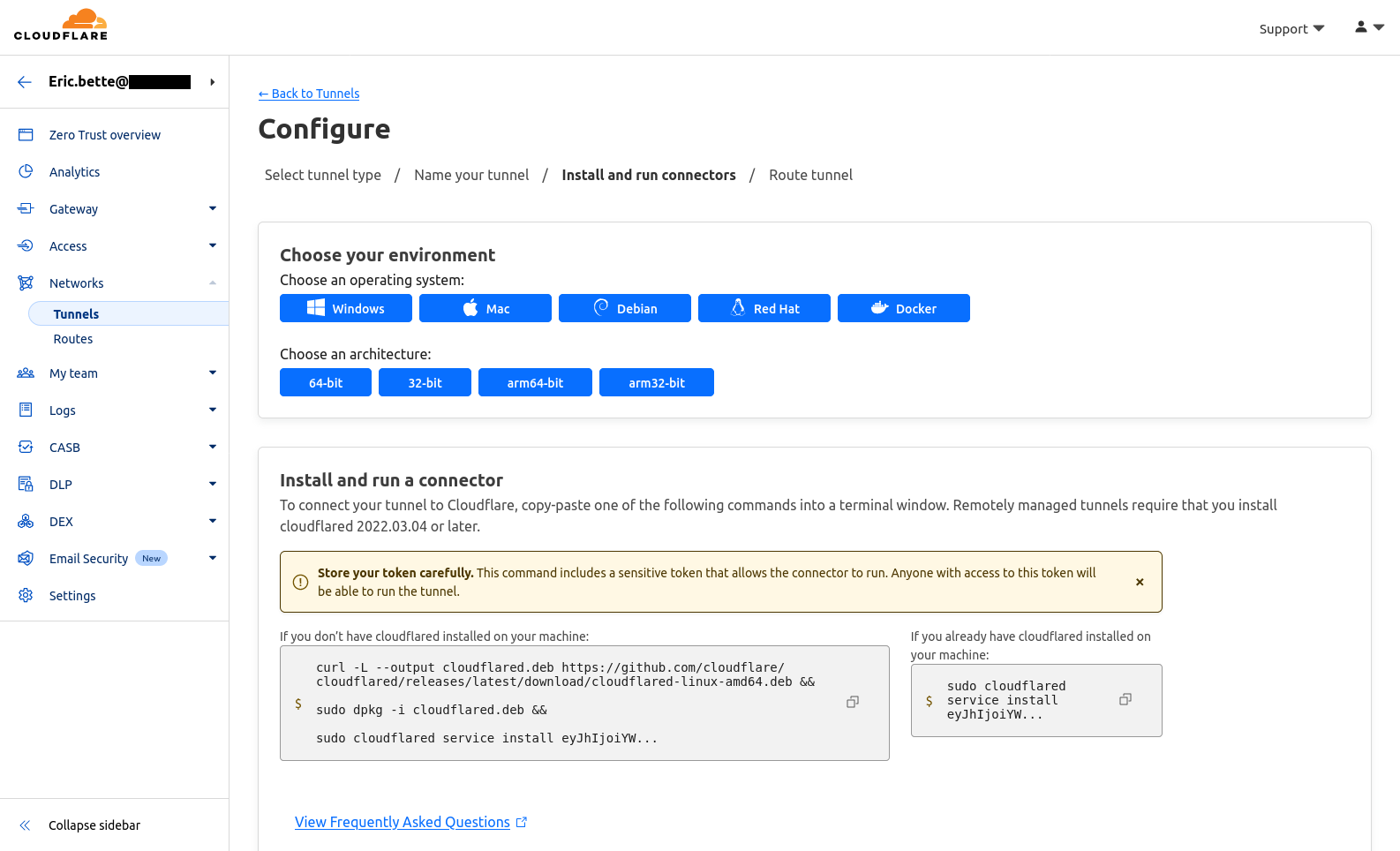The image size is (1400, 851).
Task: Collapse the Networks submenu
Action: point(213,283)
